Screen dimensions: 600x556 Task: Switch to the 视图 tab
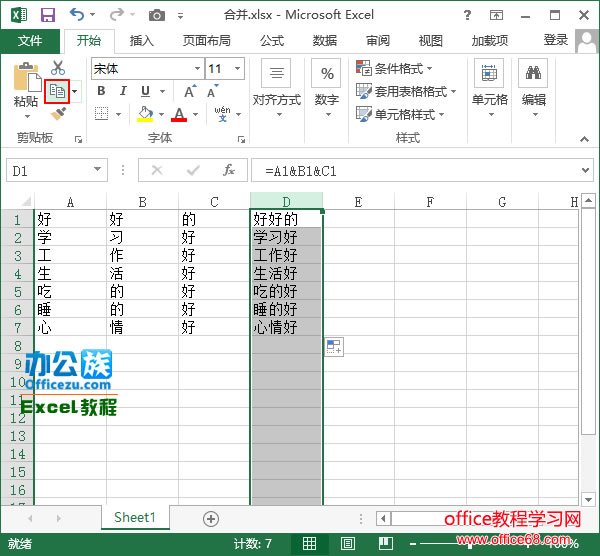431,41
